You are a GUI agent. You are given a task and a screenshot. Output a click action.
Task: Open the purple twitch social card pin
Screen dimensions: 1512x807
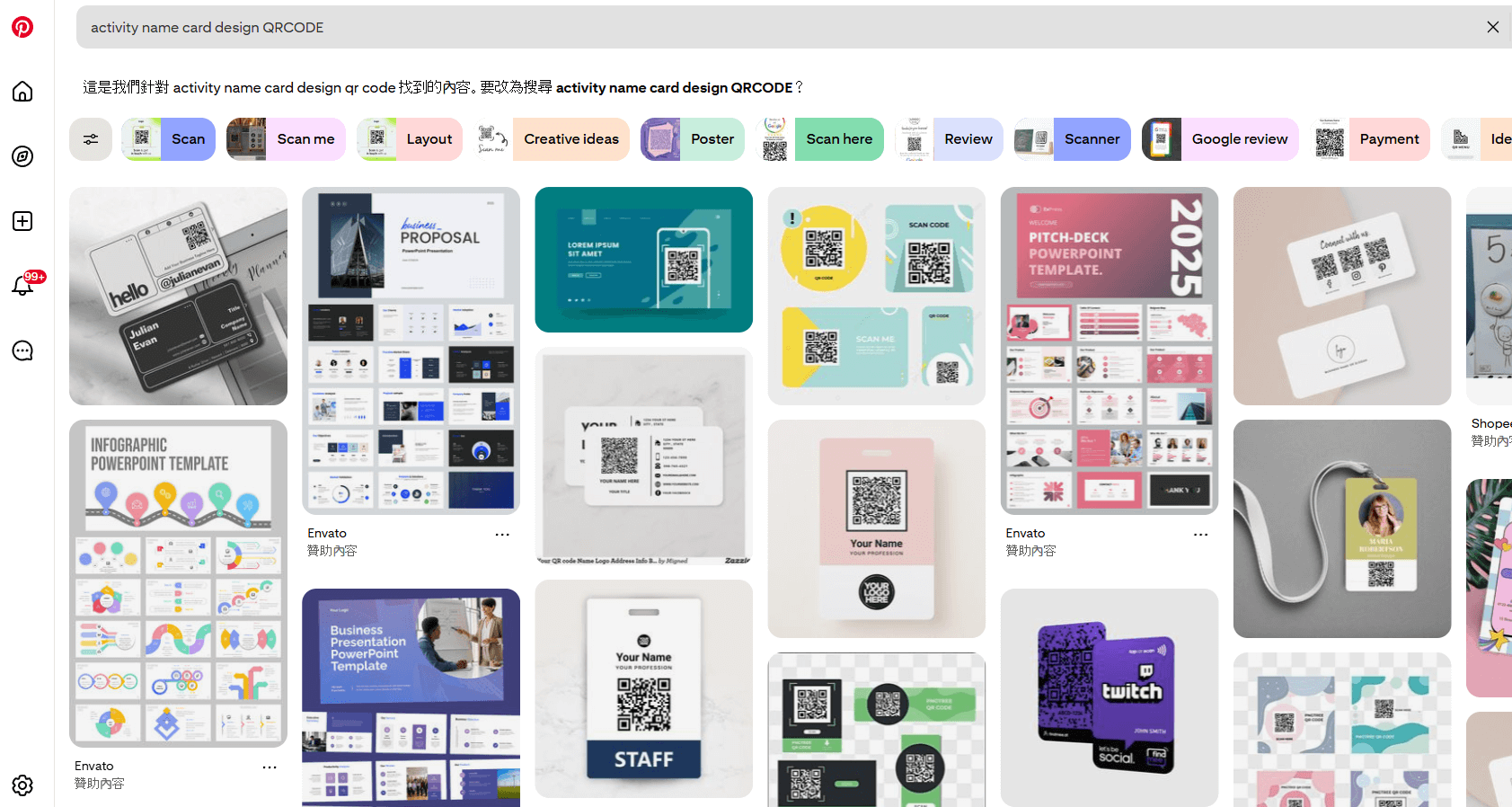(1109, 697)
